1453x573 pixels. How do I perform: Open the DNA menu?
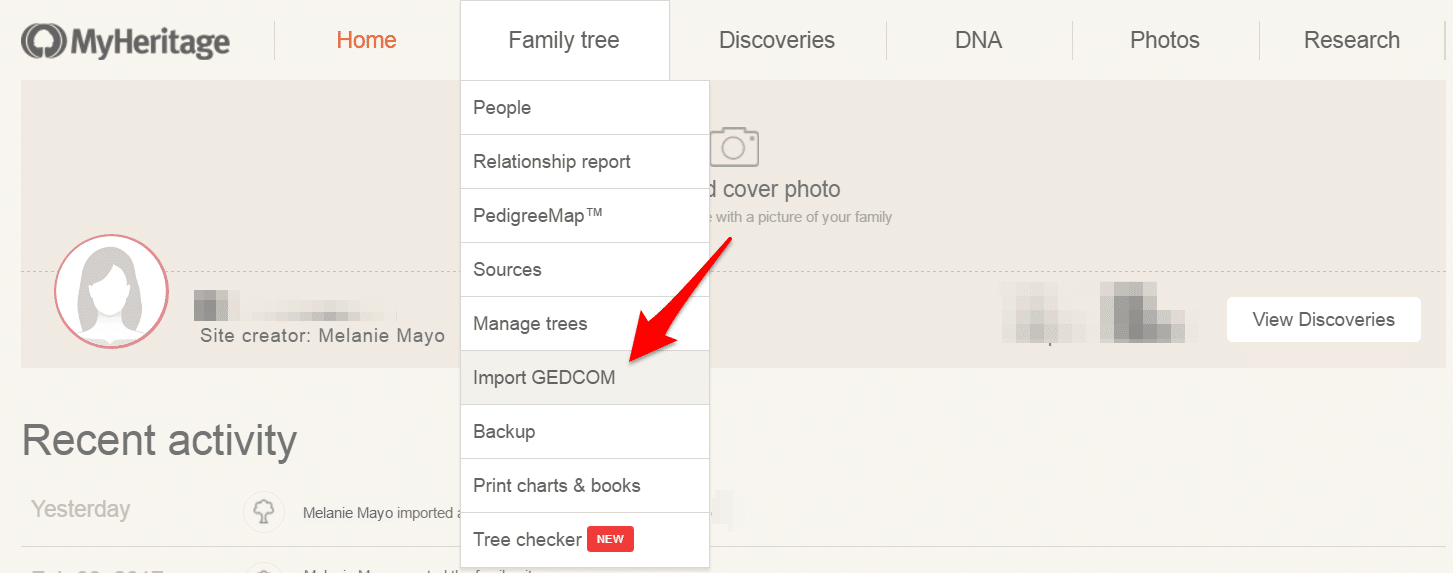click(x=979, y=41)
